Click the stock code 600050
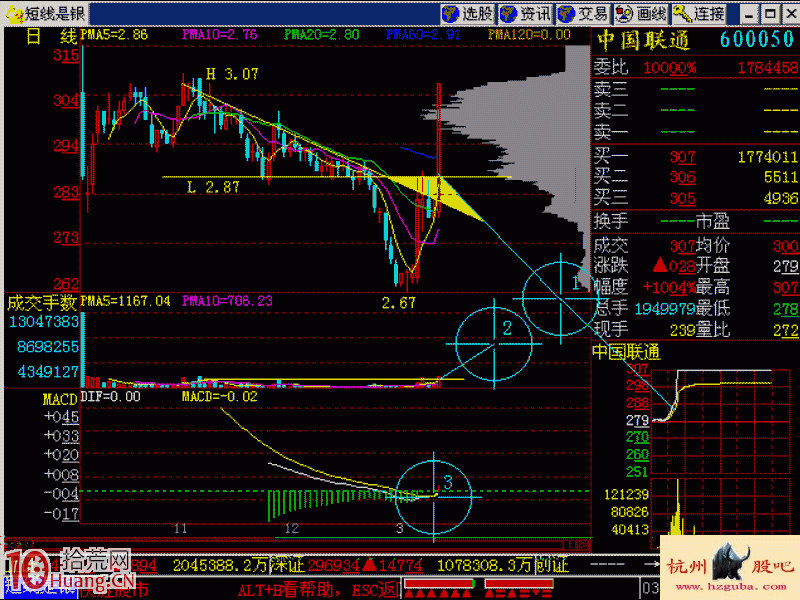800x600 pixels. click(x=757, y=40)
